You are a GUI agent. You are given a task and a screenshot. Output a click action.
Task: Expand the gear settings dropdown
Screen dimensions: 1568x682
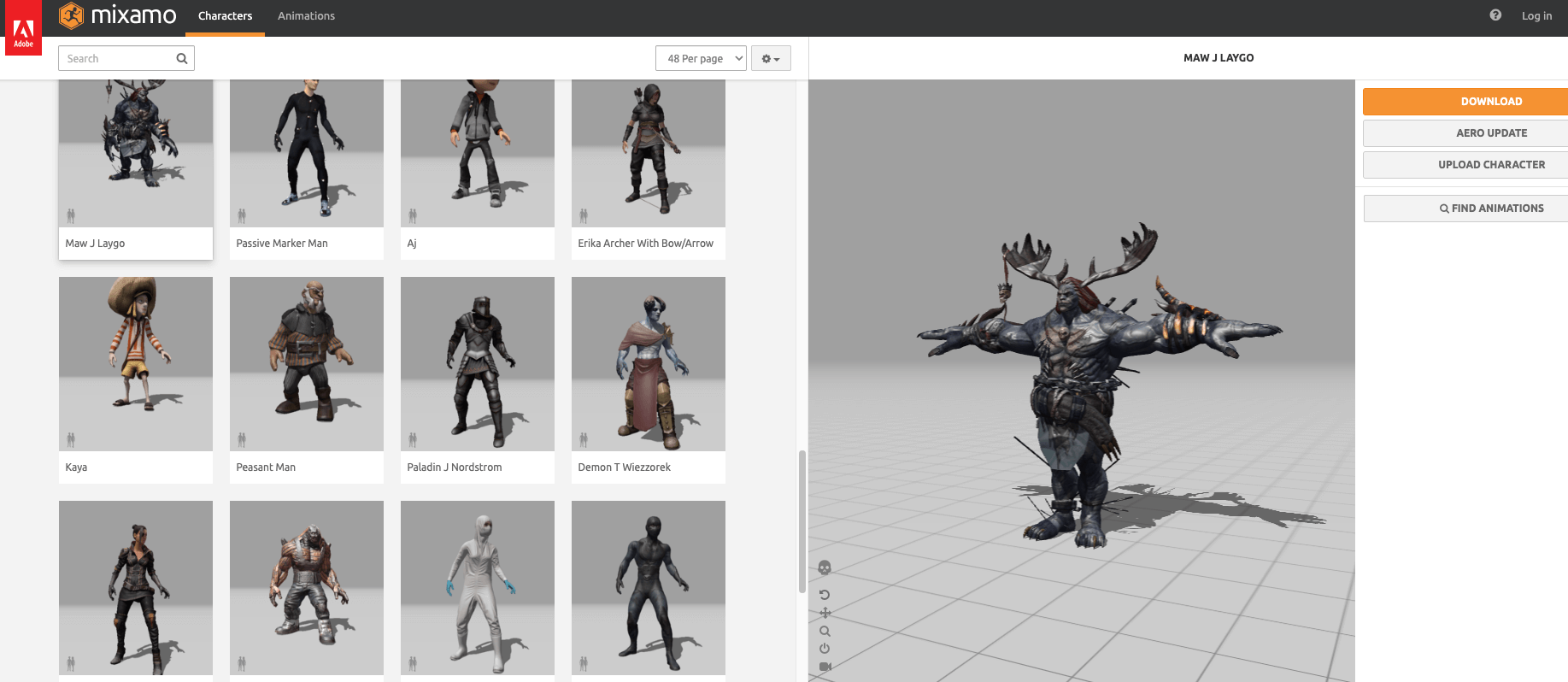click(x=771, y=58)
